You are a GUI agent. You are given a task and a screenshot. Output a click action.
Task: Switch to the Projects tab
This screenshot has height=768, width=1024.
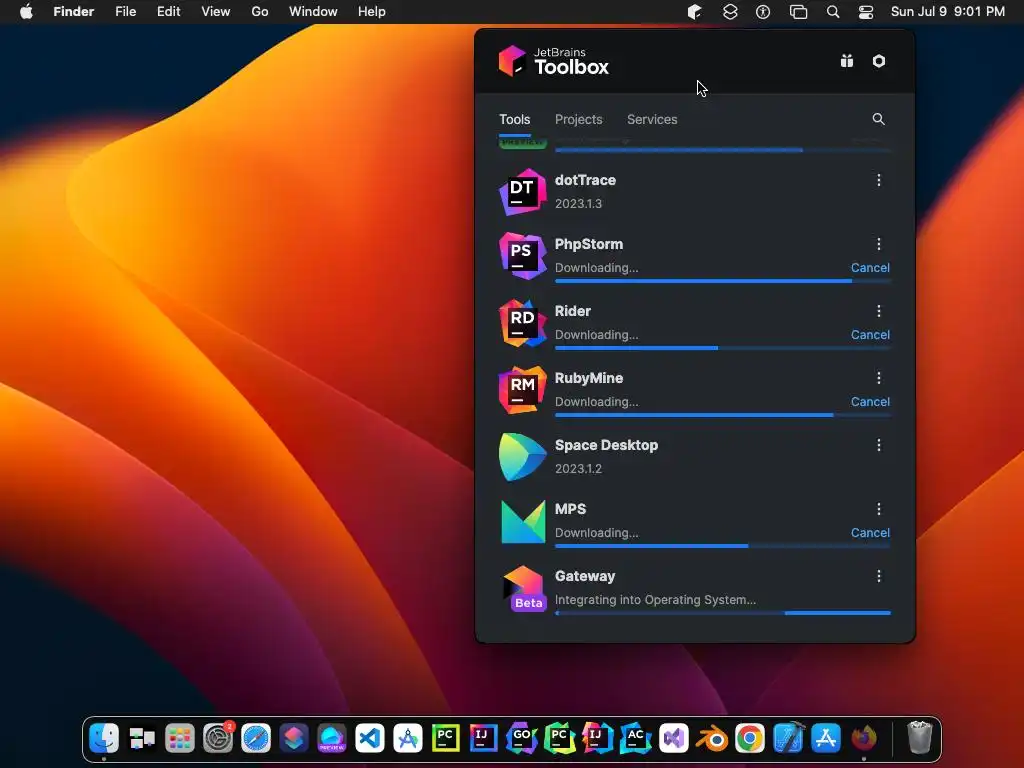pyautogui.click(x=579, y=120)
